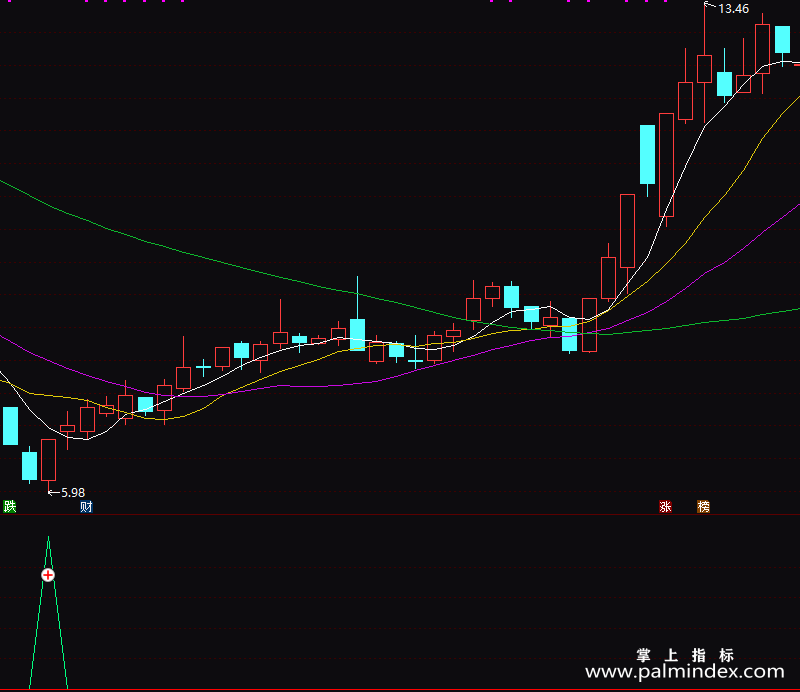The width and height of the screenshot is (800, 692).
Task: Click the green spike in the indicator panel
Action: click(x=48, y=612)
